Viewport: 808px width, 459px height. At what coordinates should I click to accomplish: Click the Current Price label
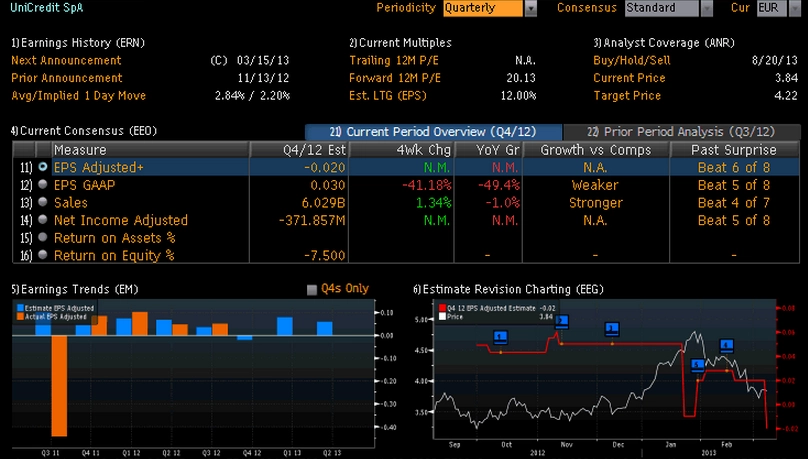click(629, 78)
